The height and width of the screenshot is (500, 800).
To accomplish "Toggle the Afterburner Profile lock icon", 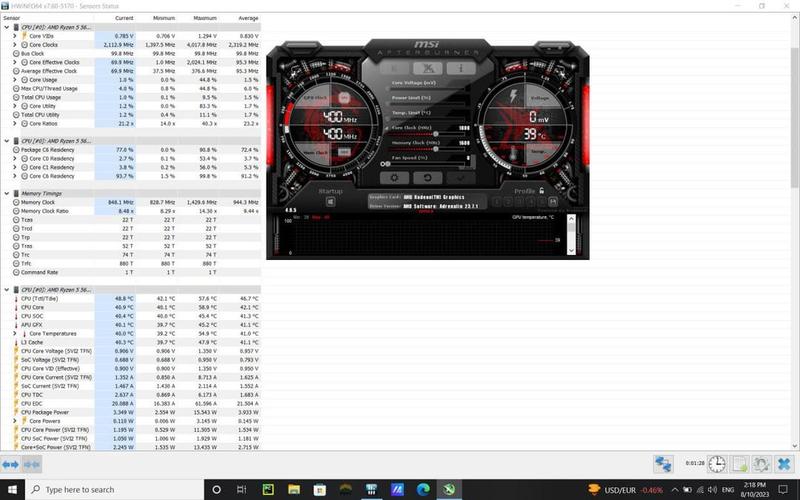I will tap(541, 190).
